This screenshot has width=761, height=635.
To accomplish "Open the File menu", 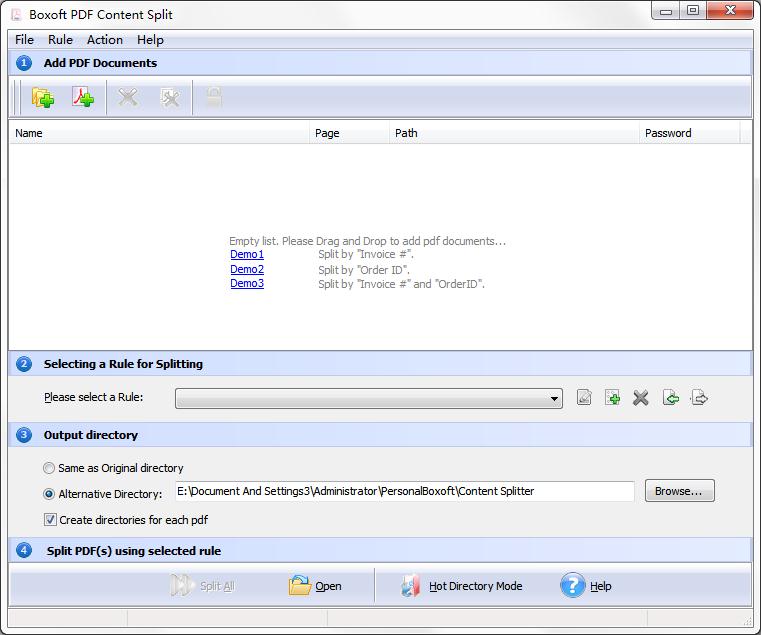I will click(x=24, y=40).
